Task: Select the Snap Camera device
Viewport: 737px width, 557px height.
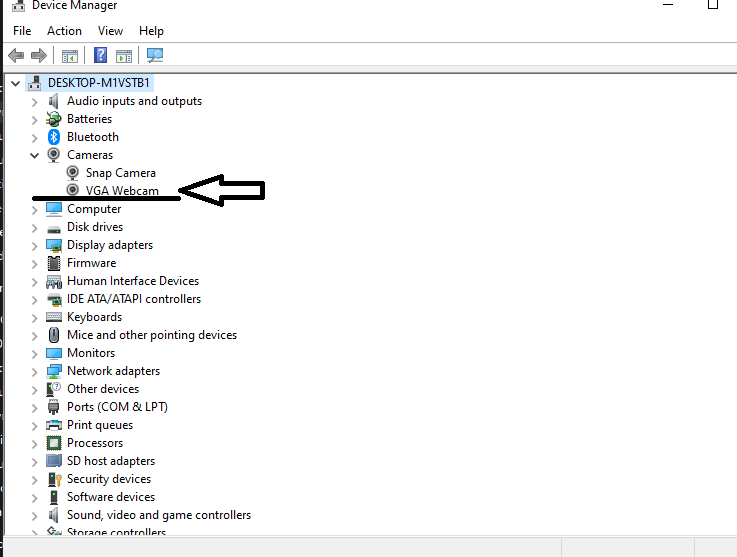Action: click(121, 173)
